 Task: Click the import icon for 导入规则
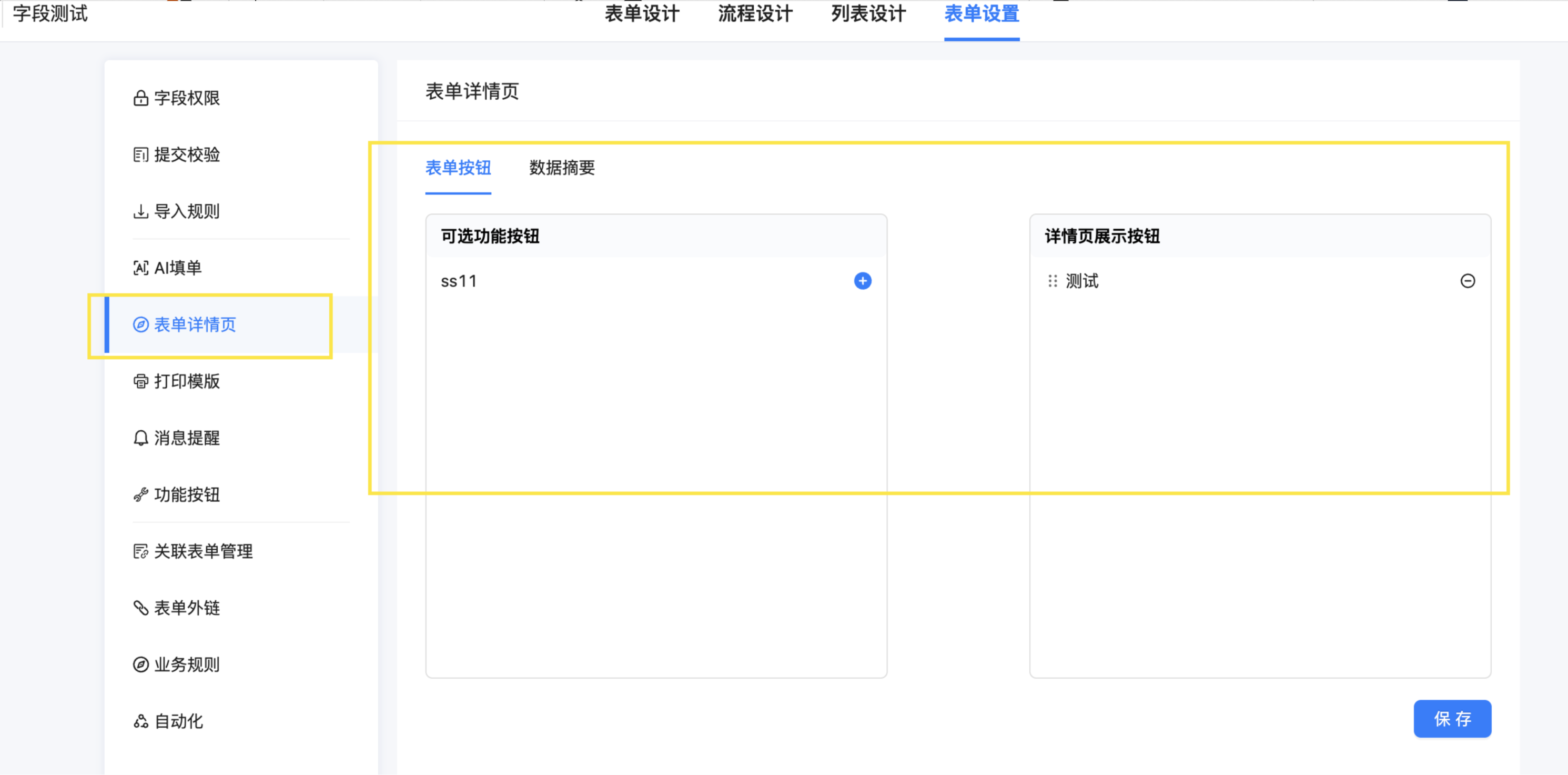[141, 211]
